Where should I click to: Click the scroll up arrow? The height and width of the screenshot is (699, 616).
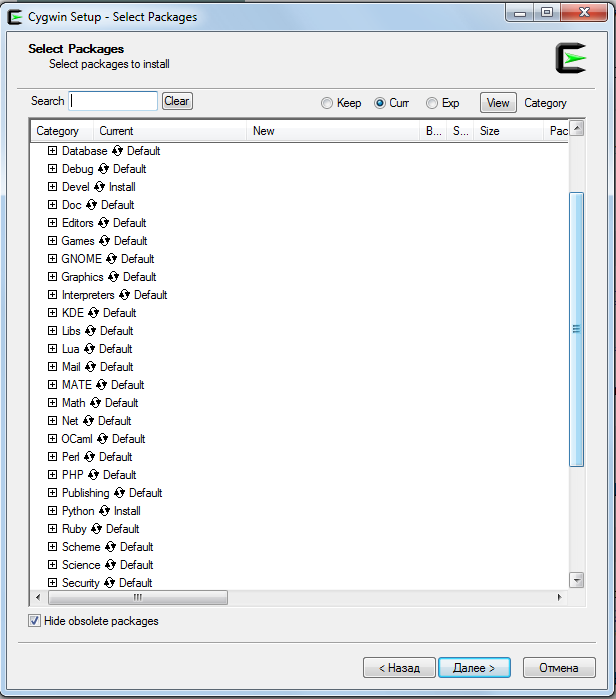click(576, 128)
